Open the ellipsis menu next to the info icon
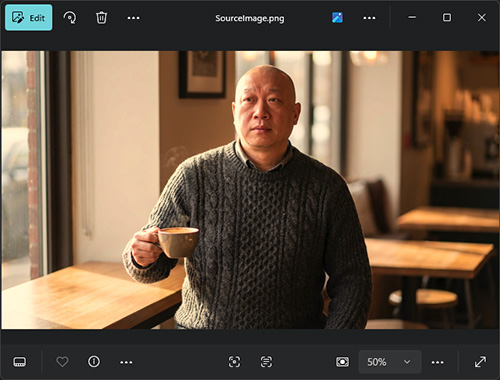500x380 pixels. pos(126,362)
